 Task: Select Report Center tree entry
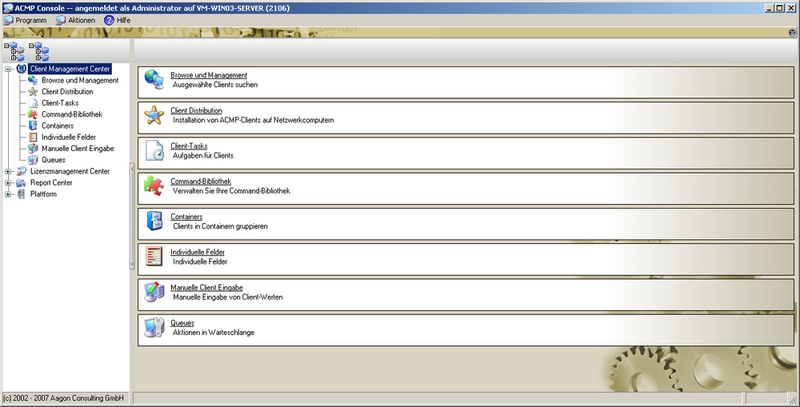(52, 183)
